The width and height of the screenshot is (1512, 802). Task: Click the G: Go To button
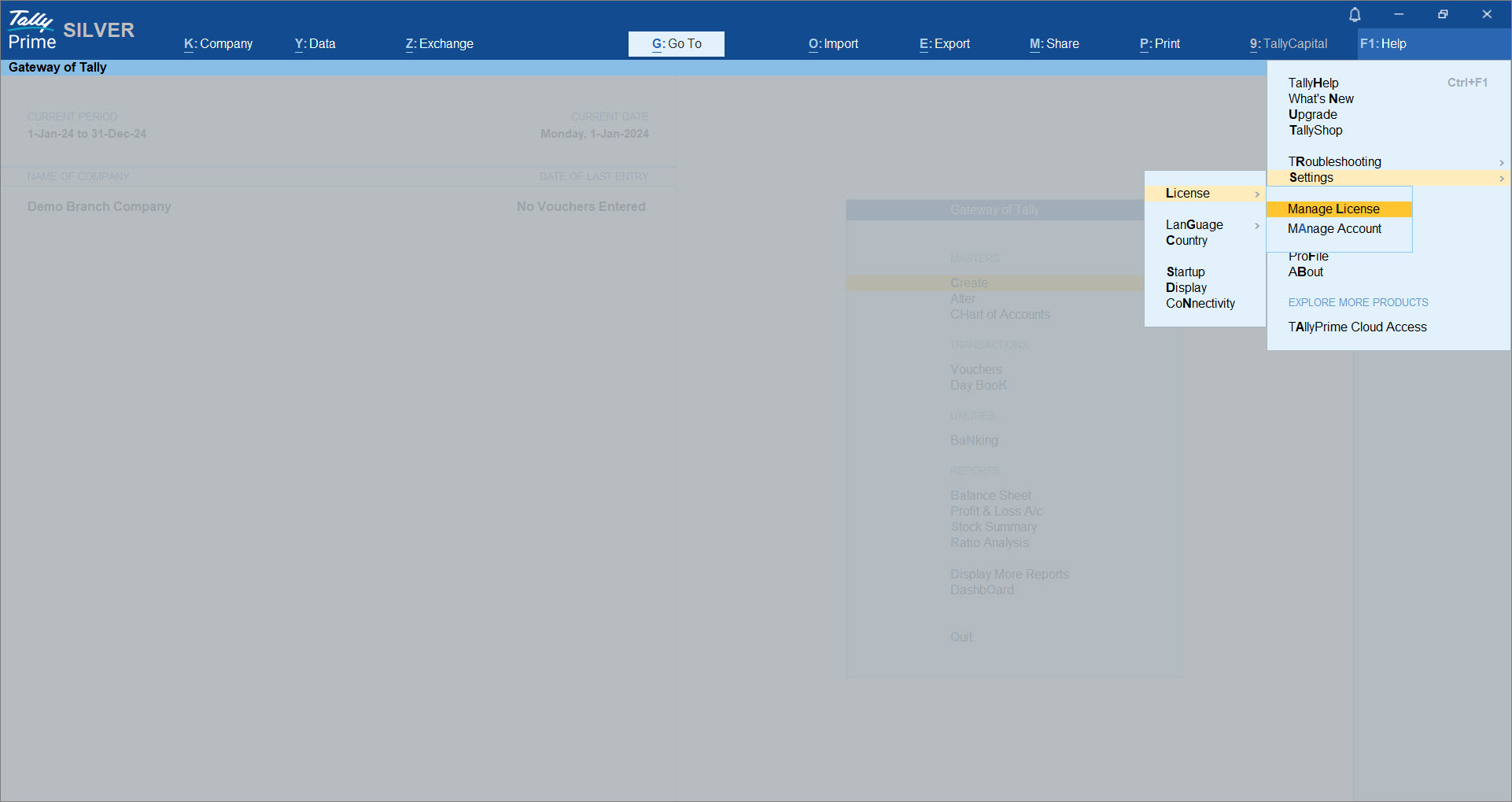coord(677,44)
